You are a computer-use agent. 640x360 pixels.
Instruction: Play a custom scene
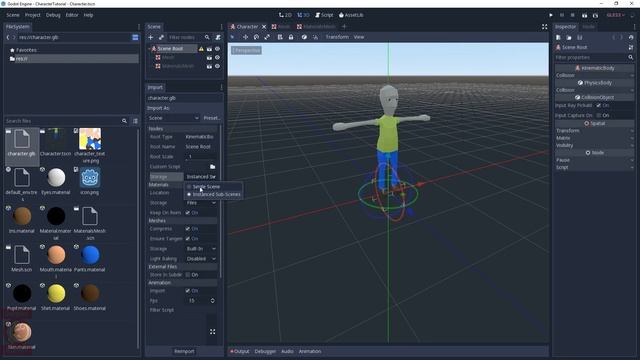(596, 15)
